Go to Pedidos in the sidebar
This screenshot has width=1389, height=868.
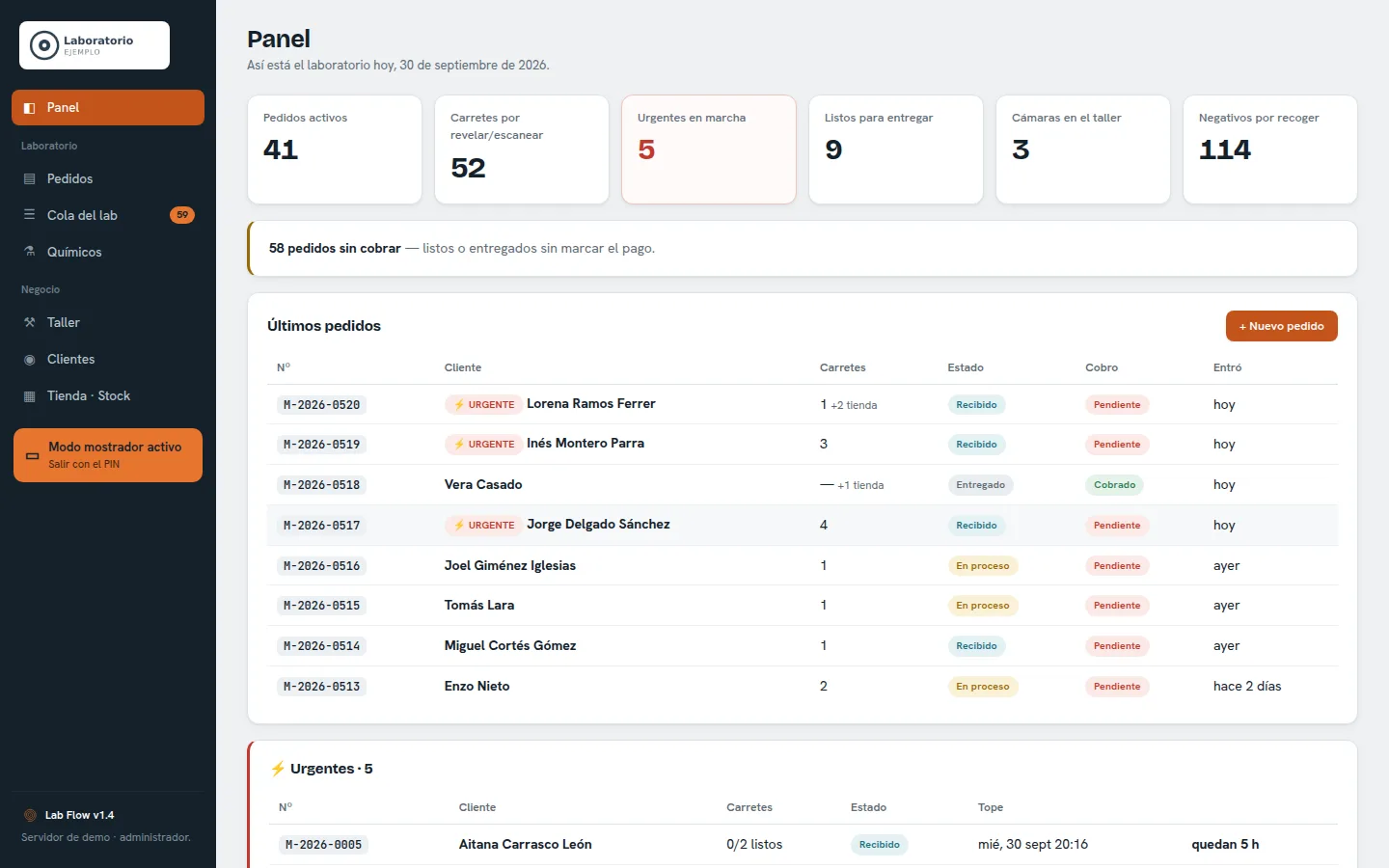click(108, 179)
